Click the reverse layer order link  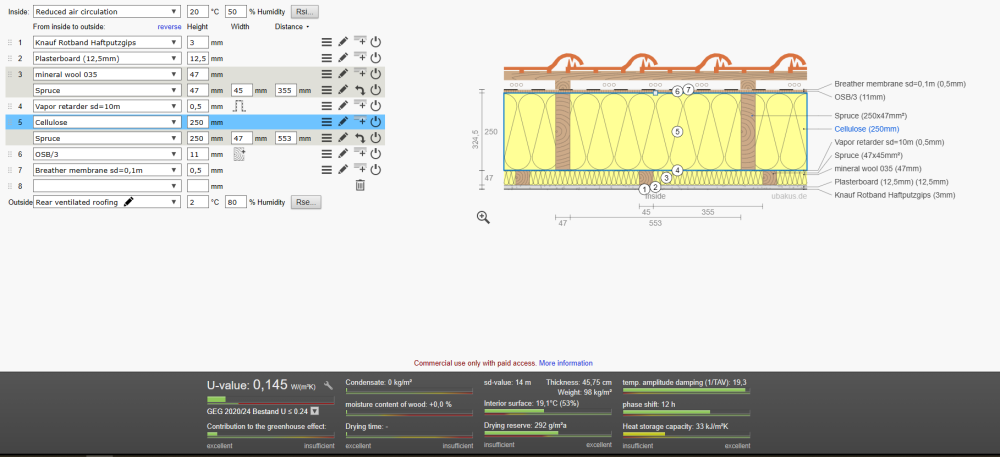pos(169,27)
